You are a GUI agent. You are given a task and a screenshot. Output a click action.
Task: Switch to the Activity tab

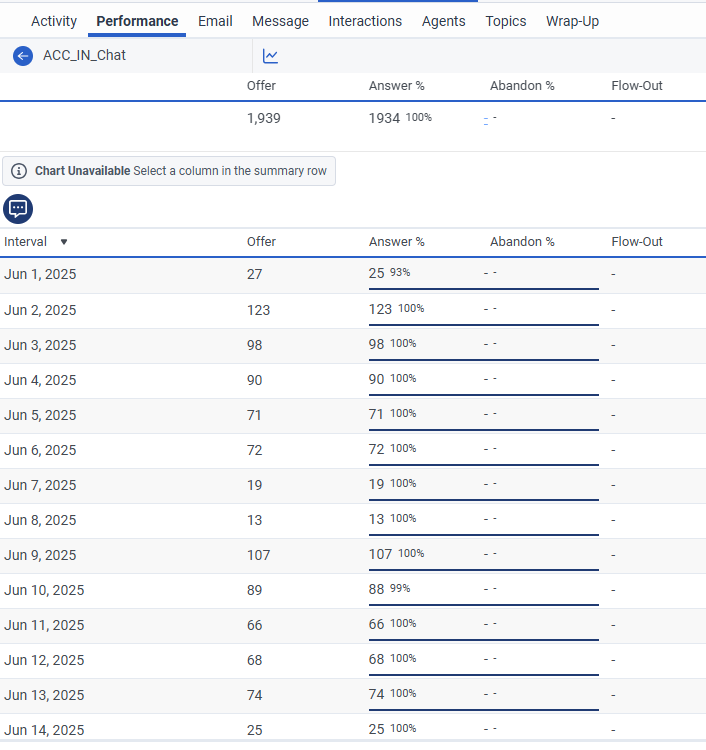tap(54, 21)
